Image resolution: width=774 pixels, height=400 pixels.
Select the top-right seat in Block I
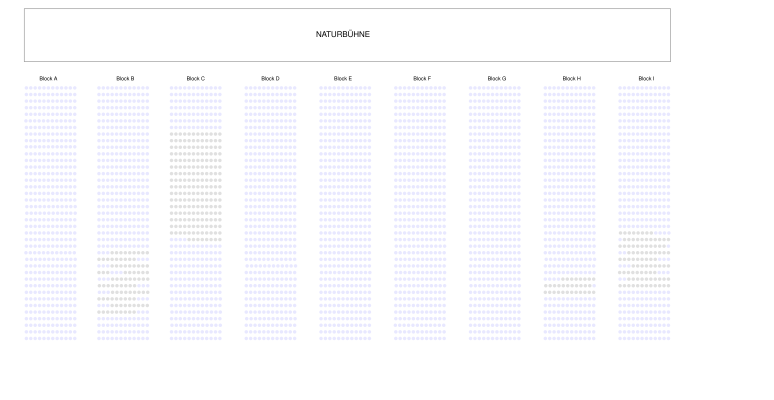tap(668, 88)
